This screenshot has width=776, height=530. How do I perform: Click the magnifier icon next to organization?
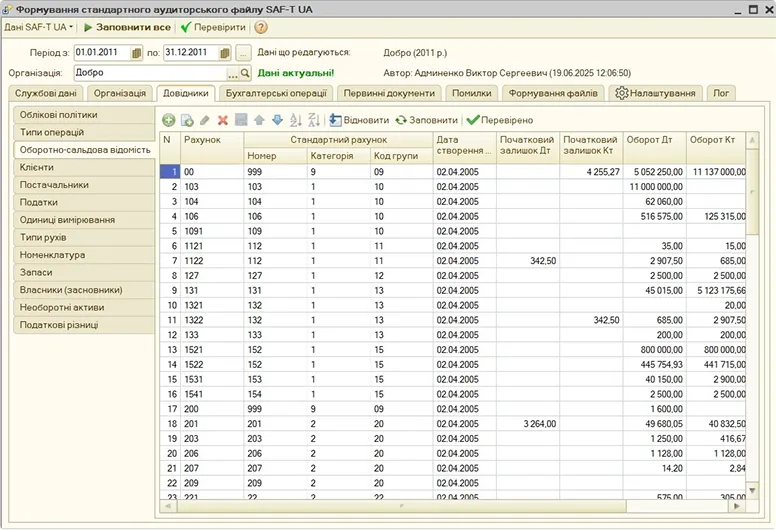pos(245,73)
